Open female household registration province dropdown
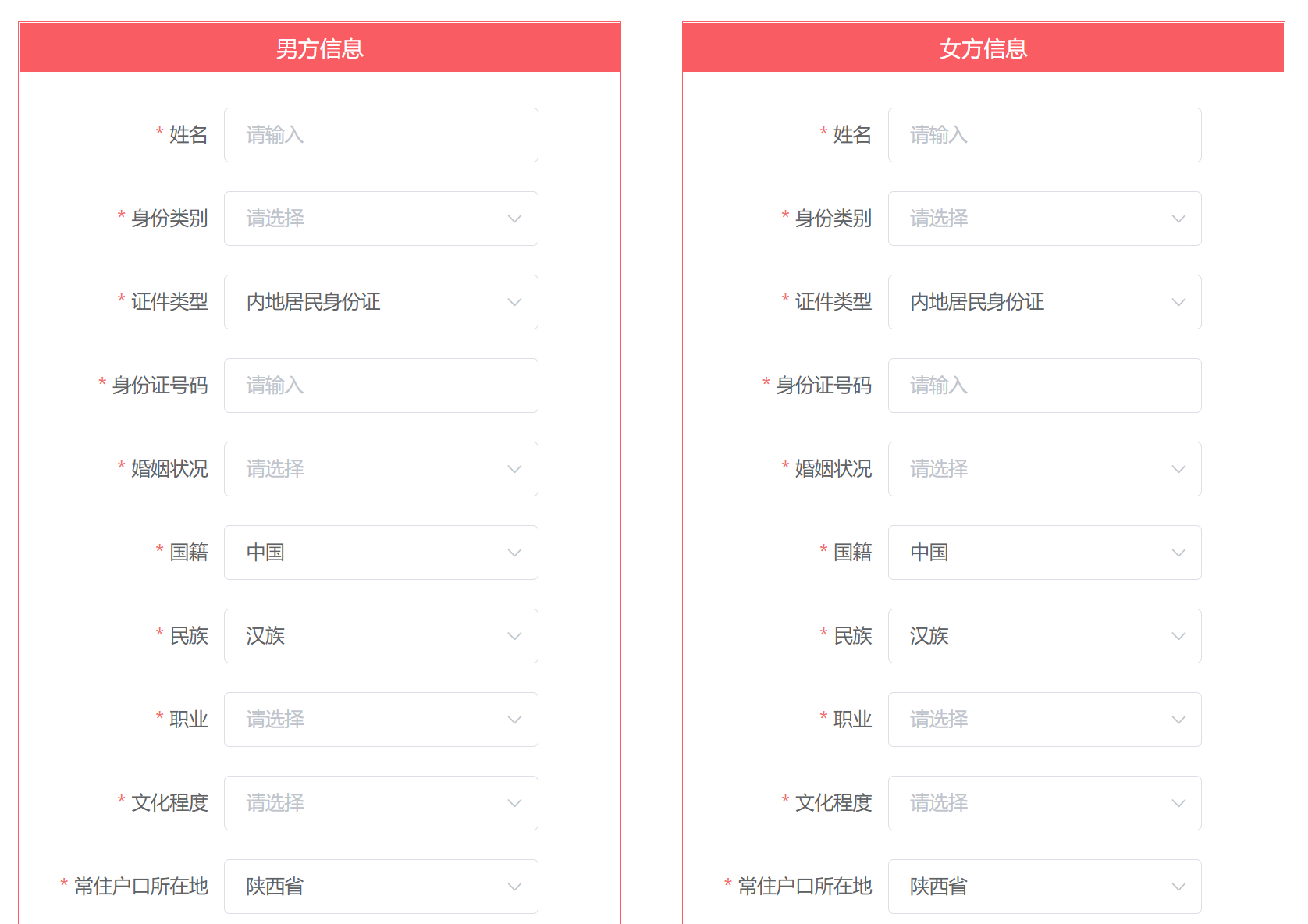 click(1044, 887)
